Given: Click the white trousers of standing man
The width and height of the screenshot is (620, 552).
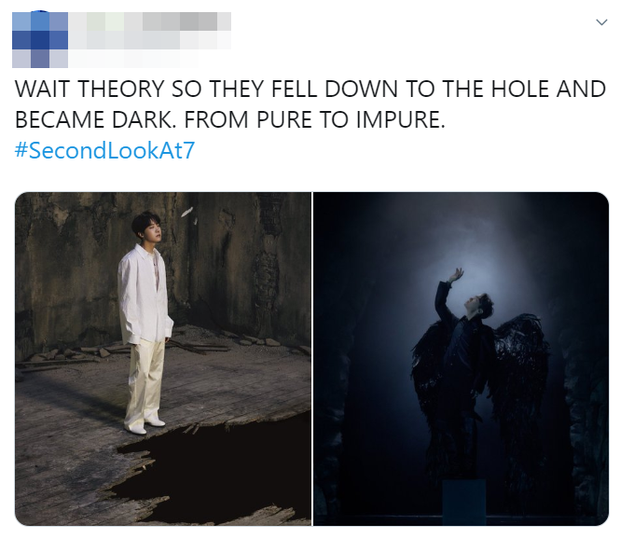Looking at the screenshot, I should click(144, 380).
